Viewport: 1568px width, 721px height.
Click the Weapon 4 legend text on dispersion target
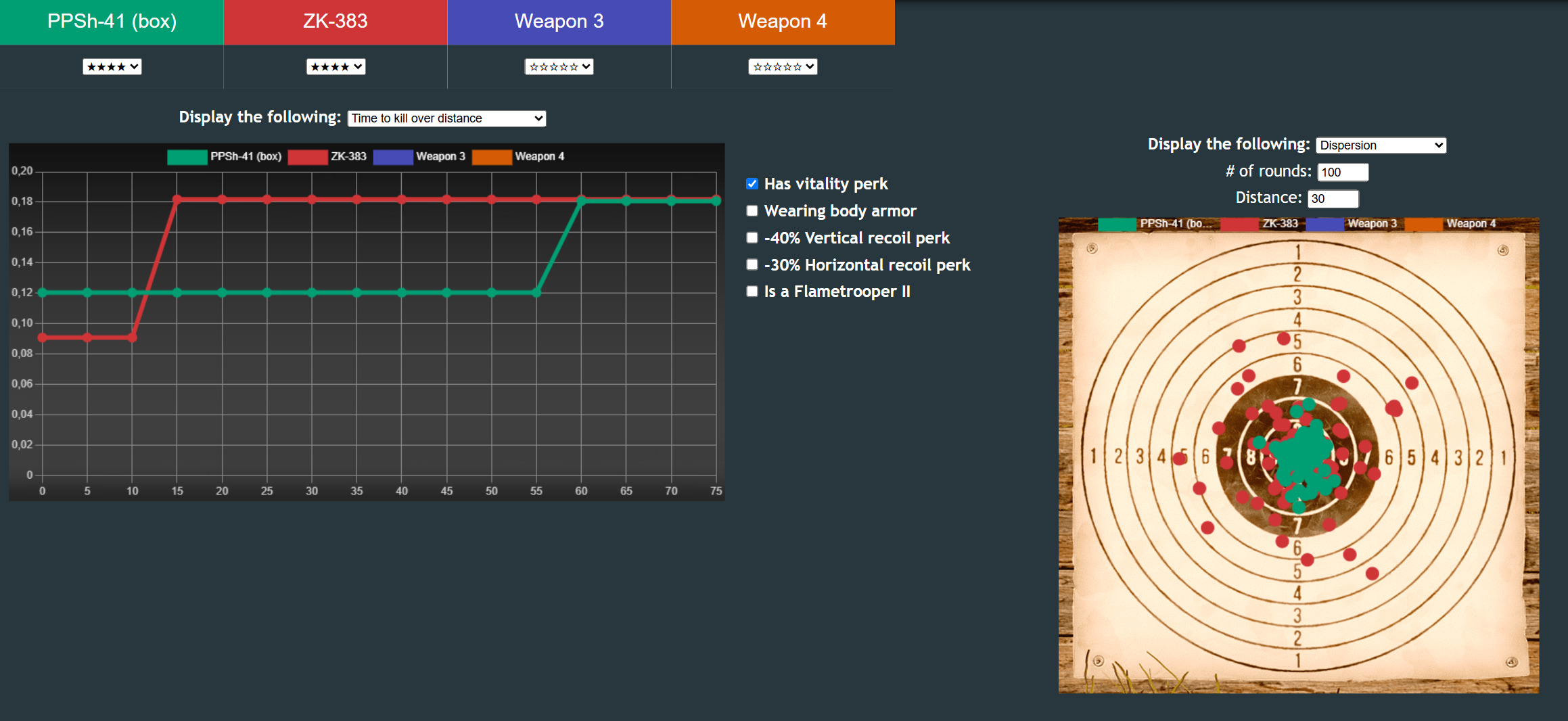click(1471, 224)
